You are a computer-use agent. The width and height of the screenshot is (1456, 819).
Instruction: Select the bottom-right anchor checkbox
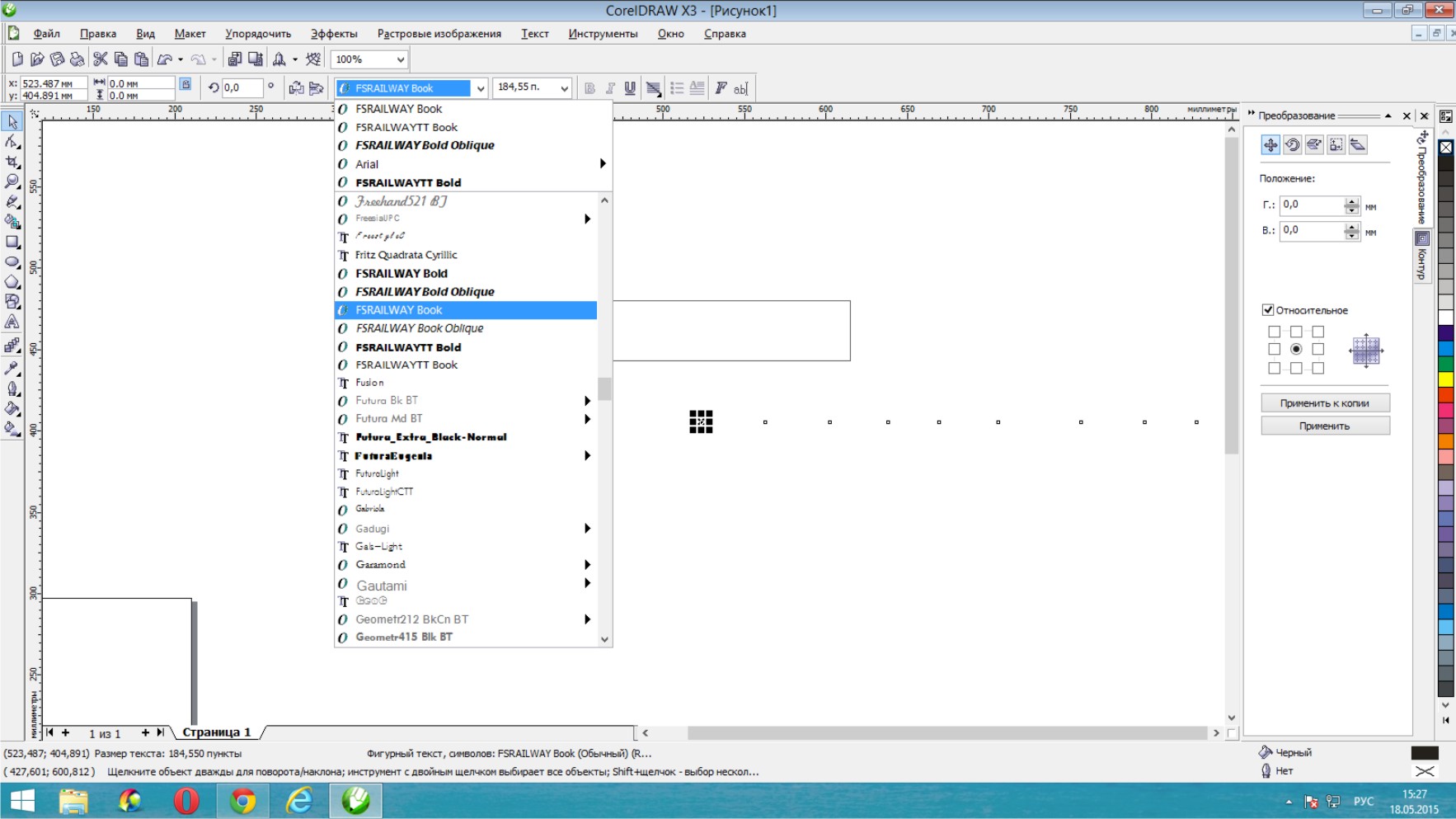tap(1318, 369)
